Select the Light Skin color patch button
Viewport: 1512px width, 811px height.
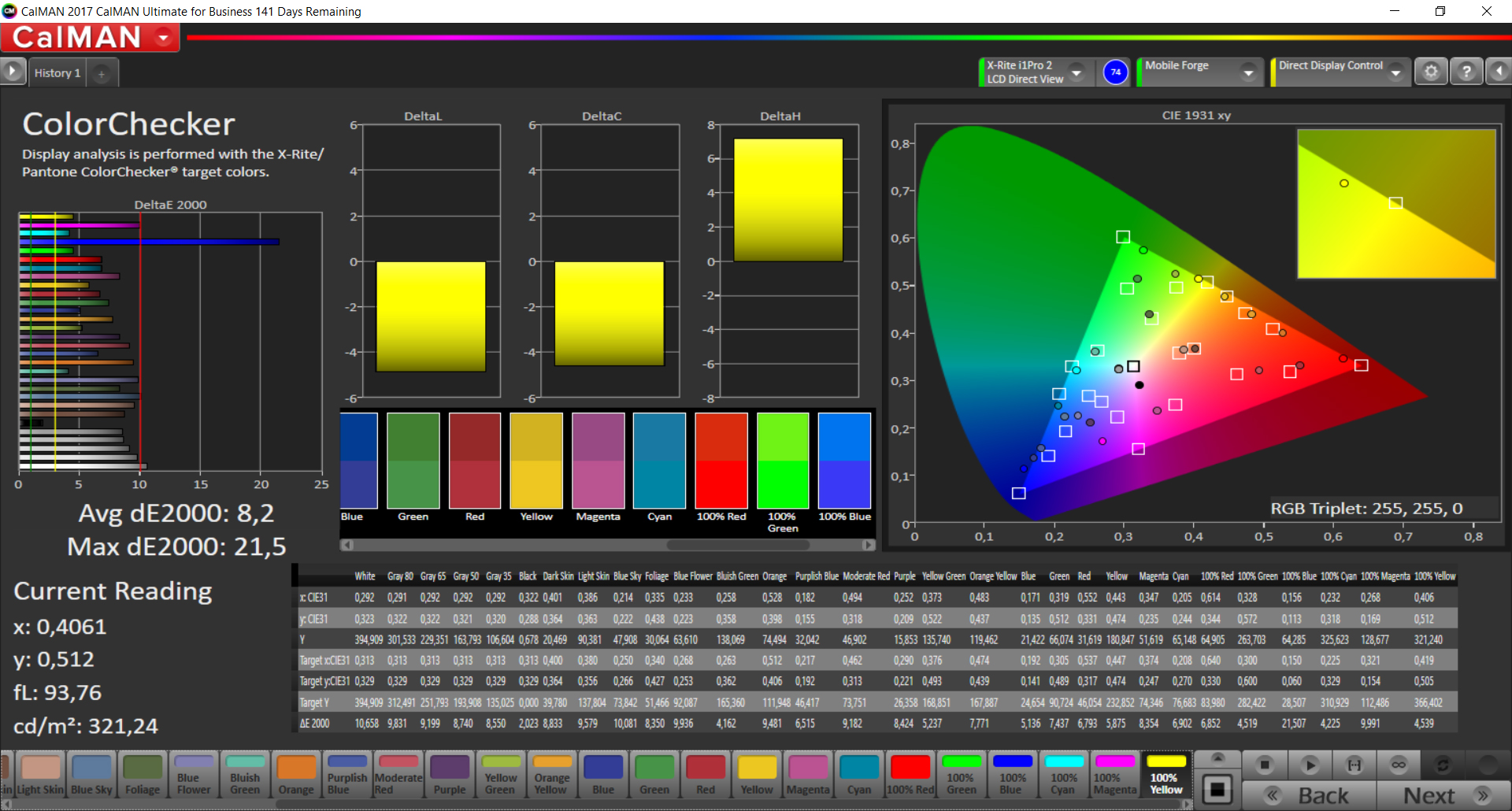[x=40, y=776]
